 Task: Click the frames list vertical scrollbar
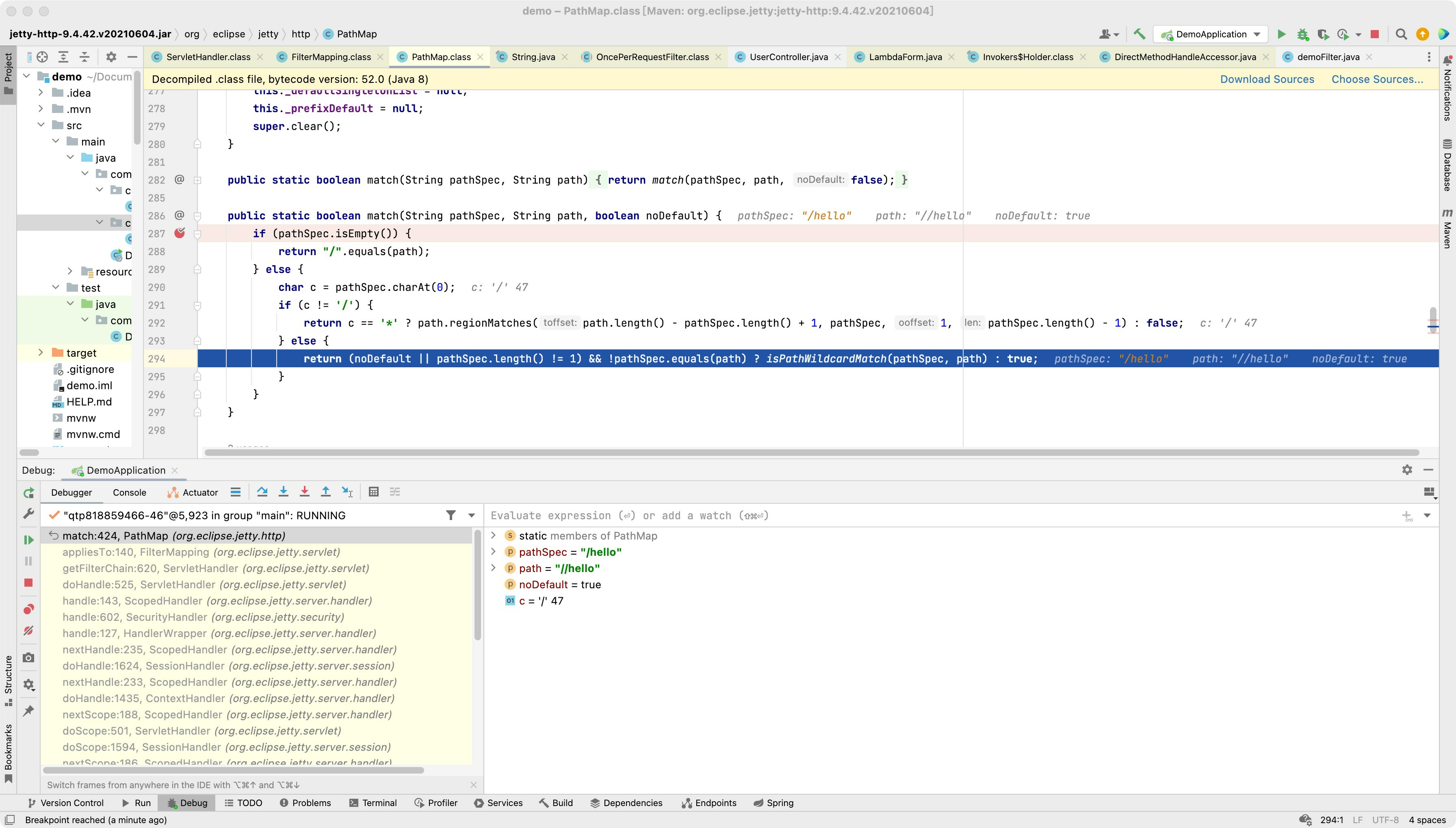pyautogui.click(x=477, y=584)
